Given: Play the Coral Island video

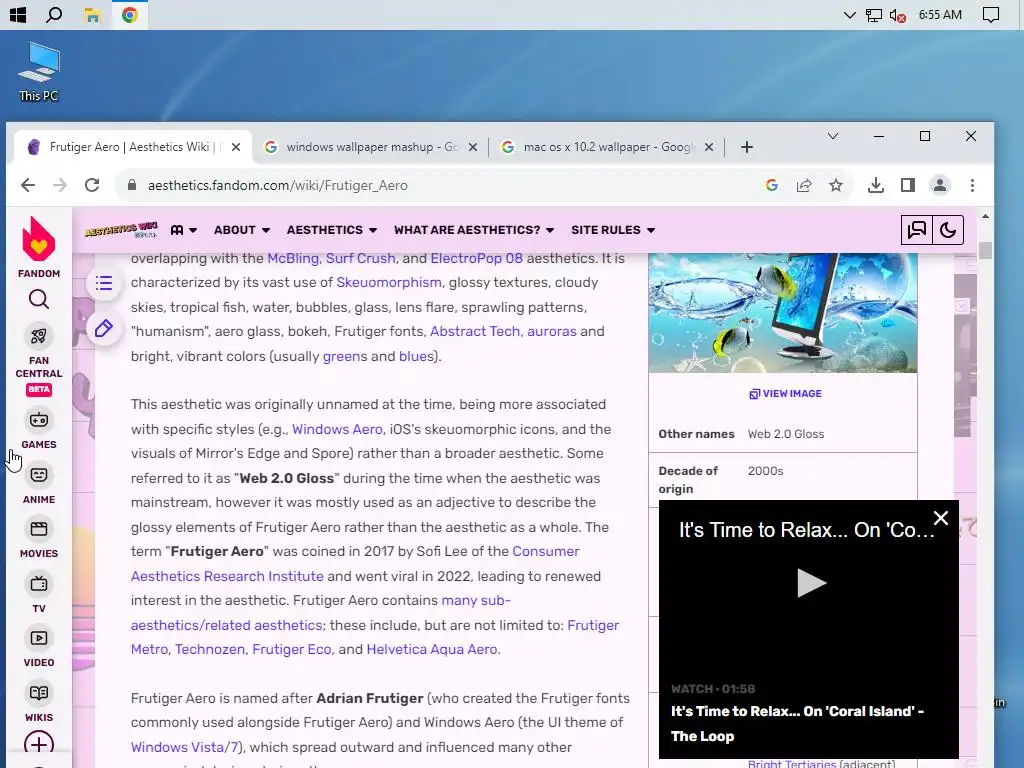Looking at the screenshot, I should tap(810, 583).
